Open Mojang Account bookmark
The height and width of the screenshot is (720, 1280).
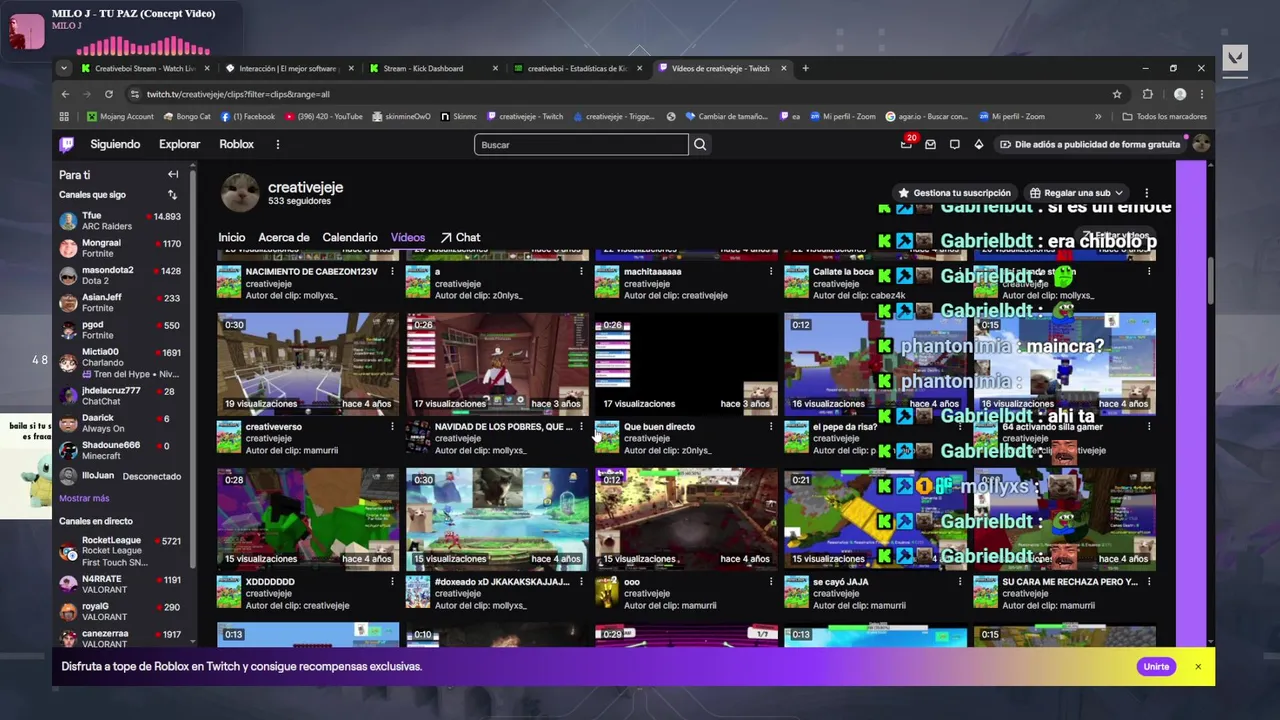(x=120, y=116)
